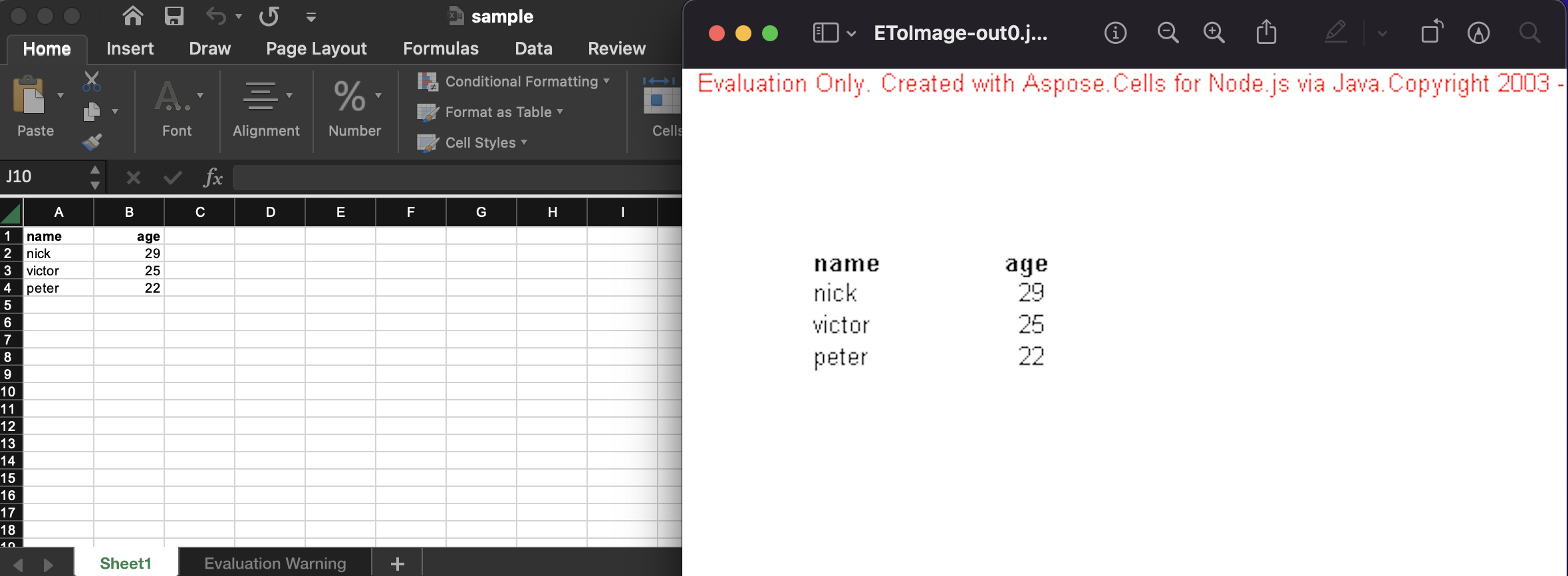Open the Inspector info icon in Preview
This screenshot has width=1568, height=576.
(x=1115, y=33)
